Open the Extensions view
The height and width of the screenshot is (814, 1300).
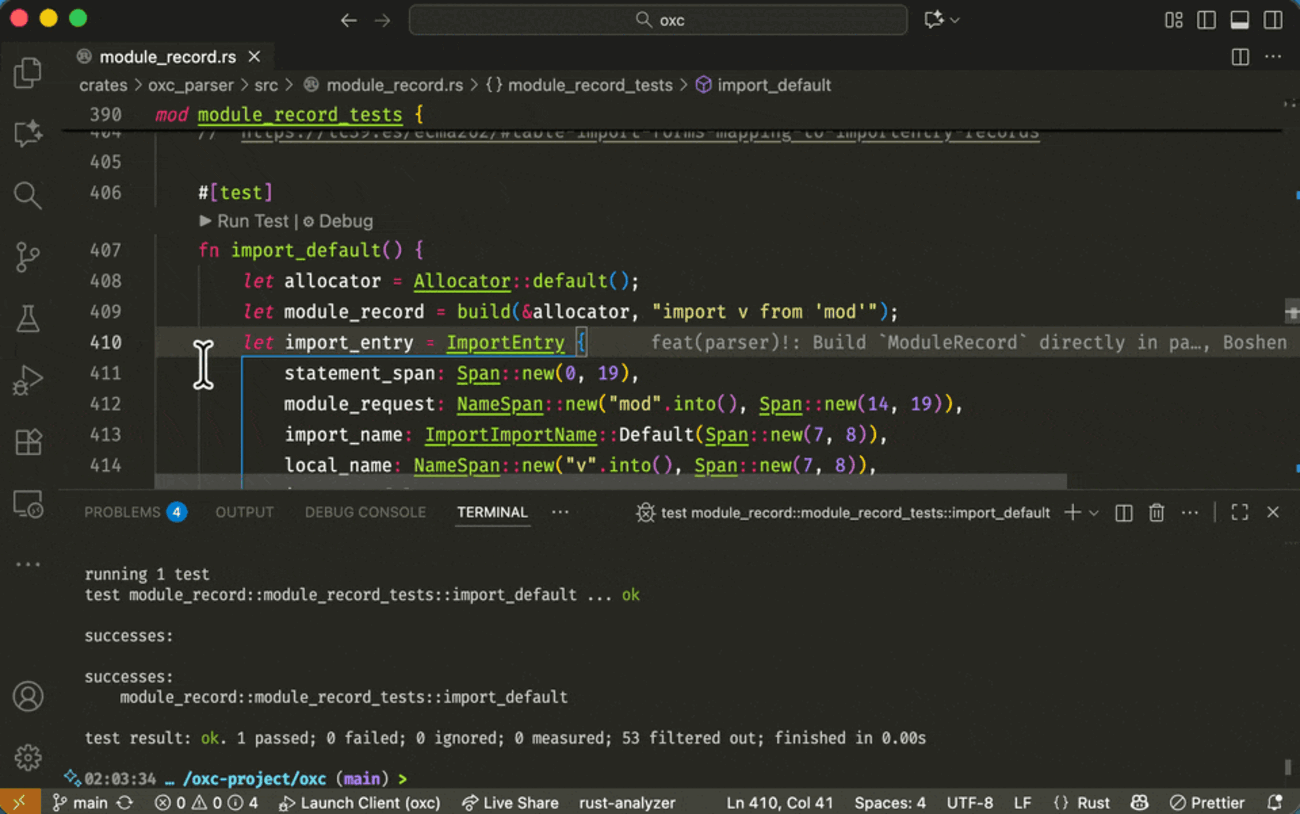point(28,442)
